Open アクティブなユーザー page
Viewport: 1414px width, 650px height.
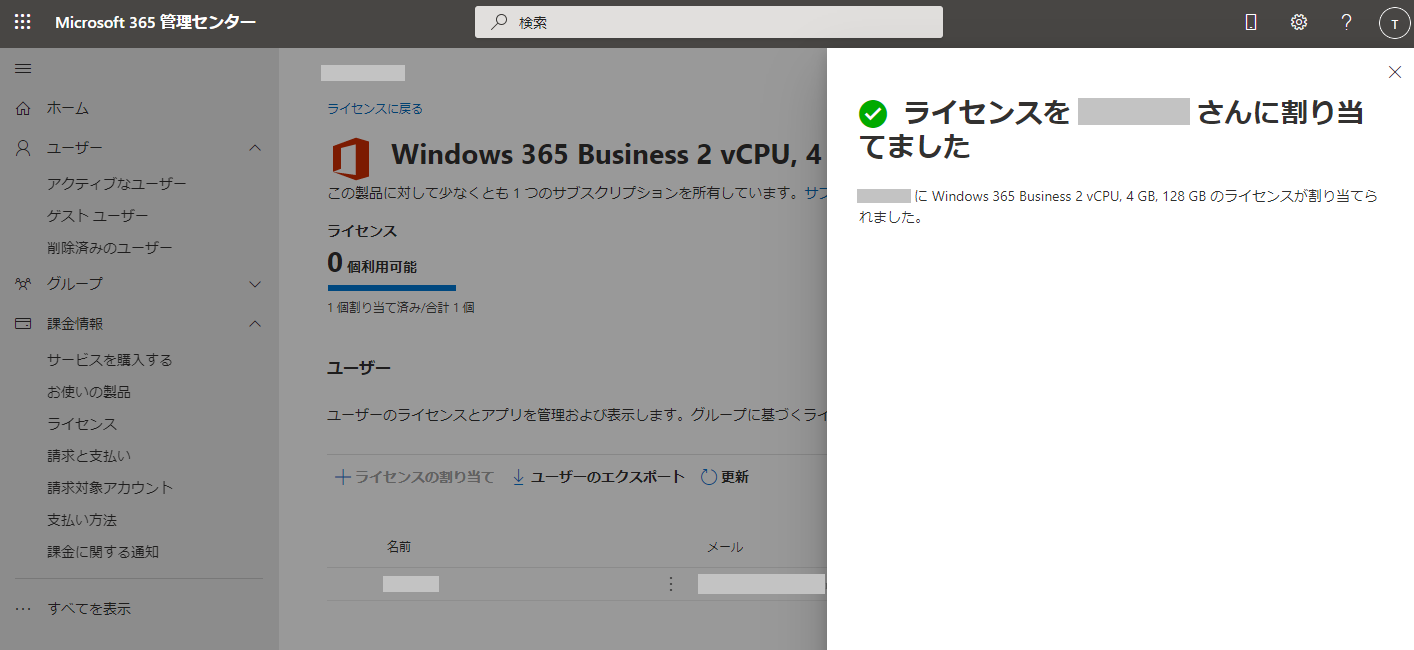(117, 184)
